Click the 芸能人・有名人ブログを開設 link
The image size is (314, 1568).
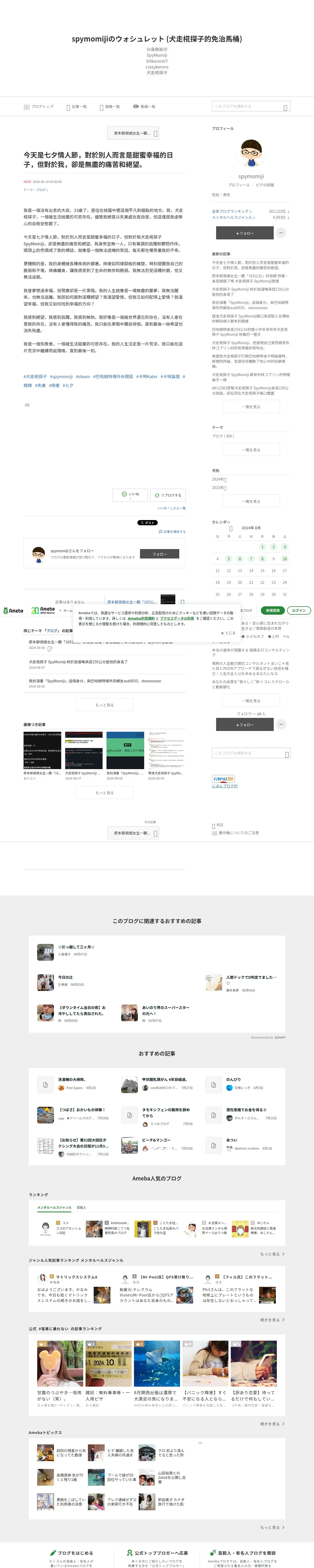tap(242, 1553)
